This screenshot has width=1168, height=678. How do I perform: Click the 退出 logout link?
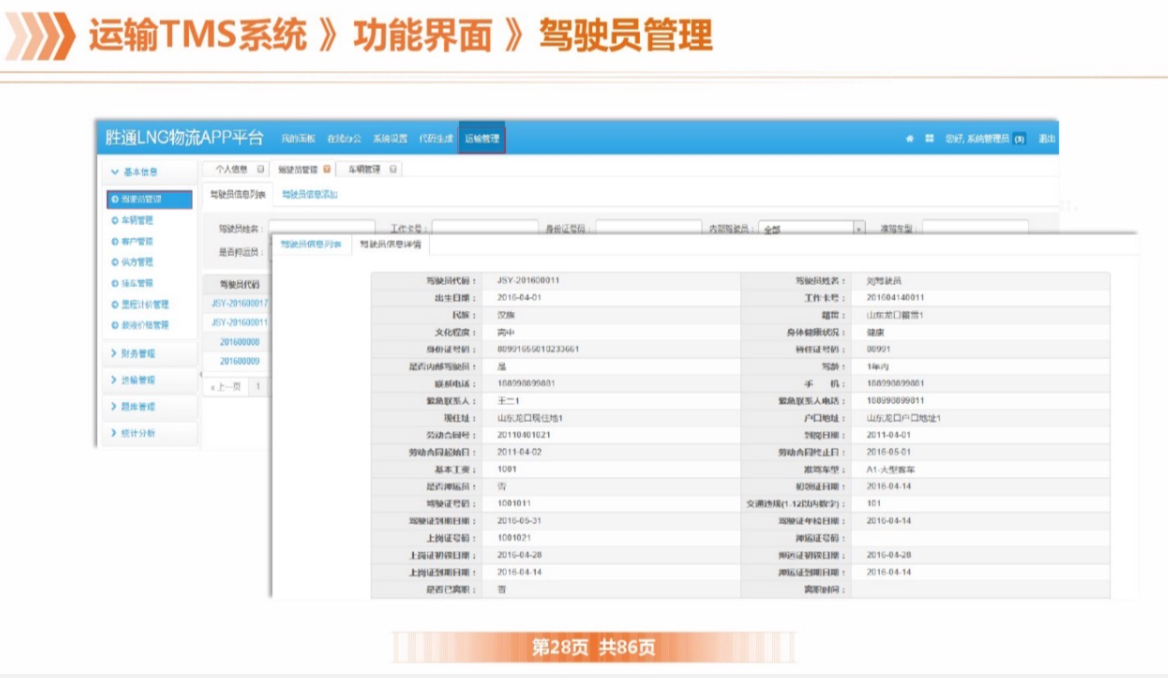(x=1046, y=138)
